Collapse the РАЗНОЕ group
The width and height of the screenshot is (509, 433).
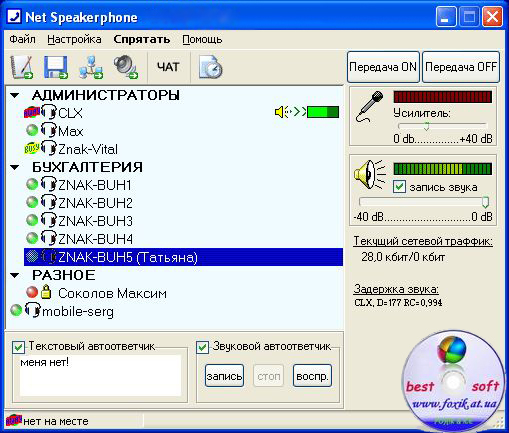pos(15,275)
